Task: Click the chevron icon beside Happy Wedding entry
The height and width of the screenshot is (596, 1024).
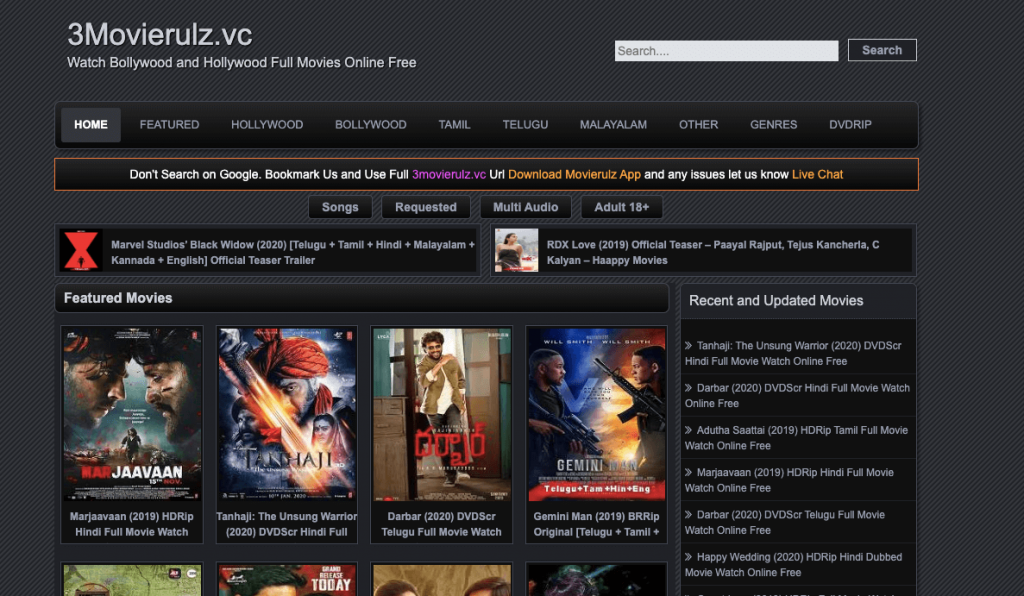Action: (x=688, y=557)
